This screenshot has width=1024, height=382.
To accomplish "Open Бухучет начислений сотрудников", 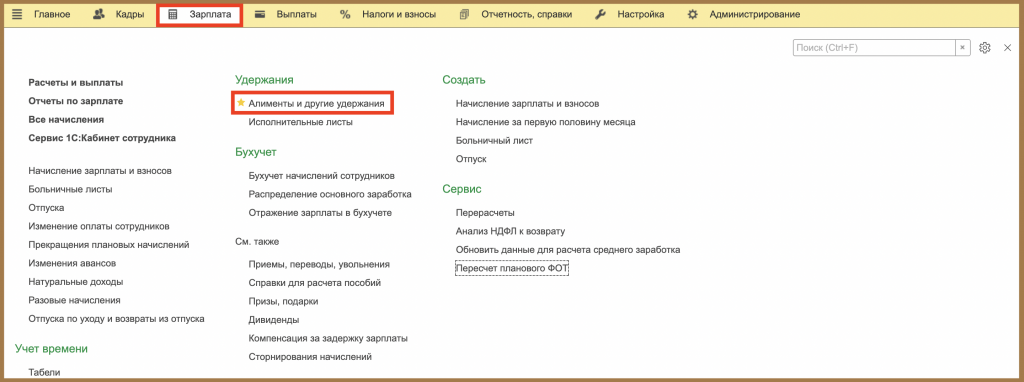I will click(321, 176).
